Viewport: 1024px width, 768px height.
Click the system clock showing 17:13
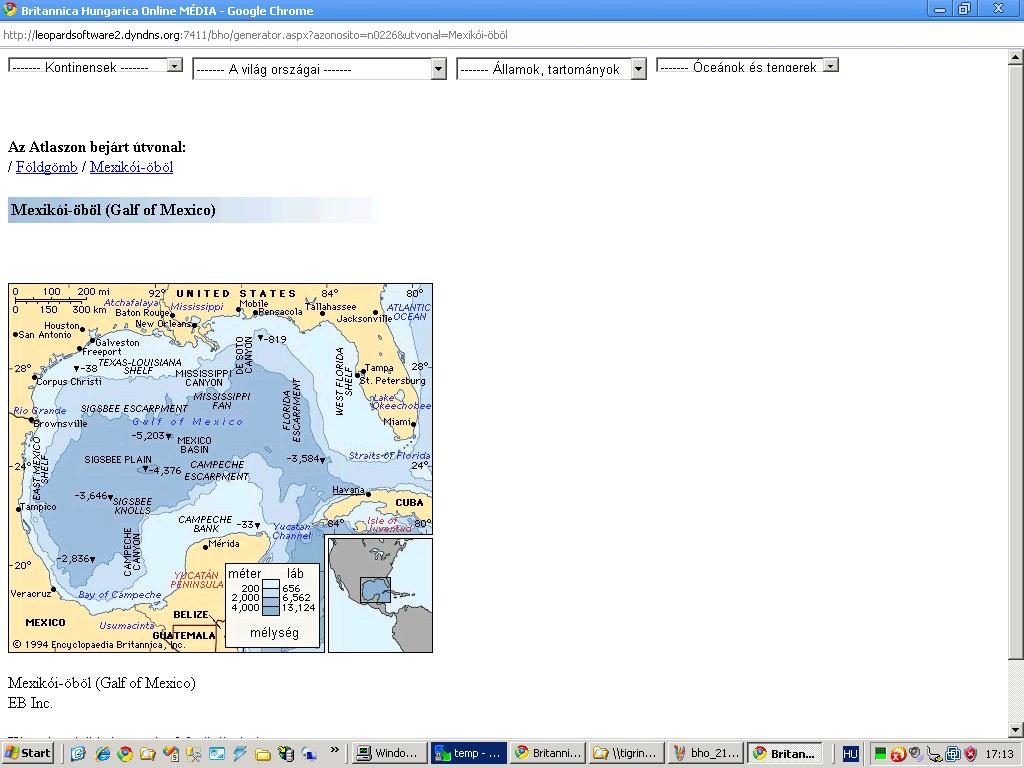(999, 754)
